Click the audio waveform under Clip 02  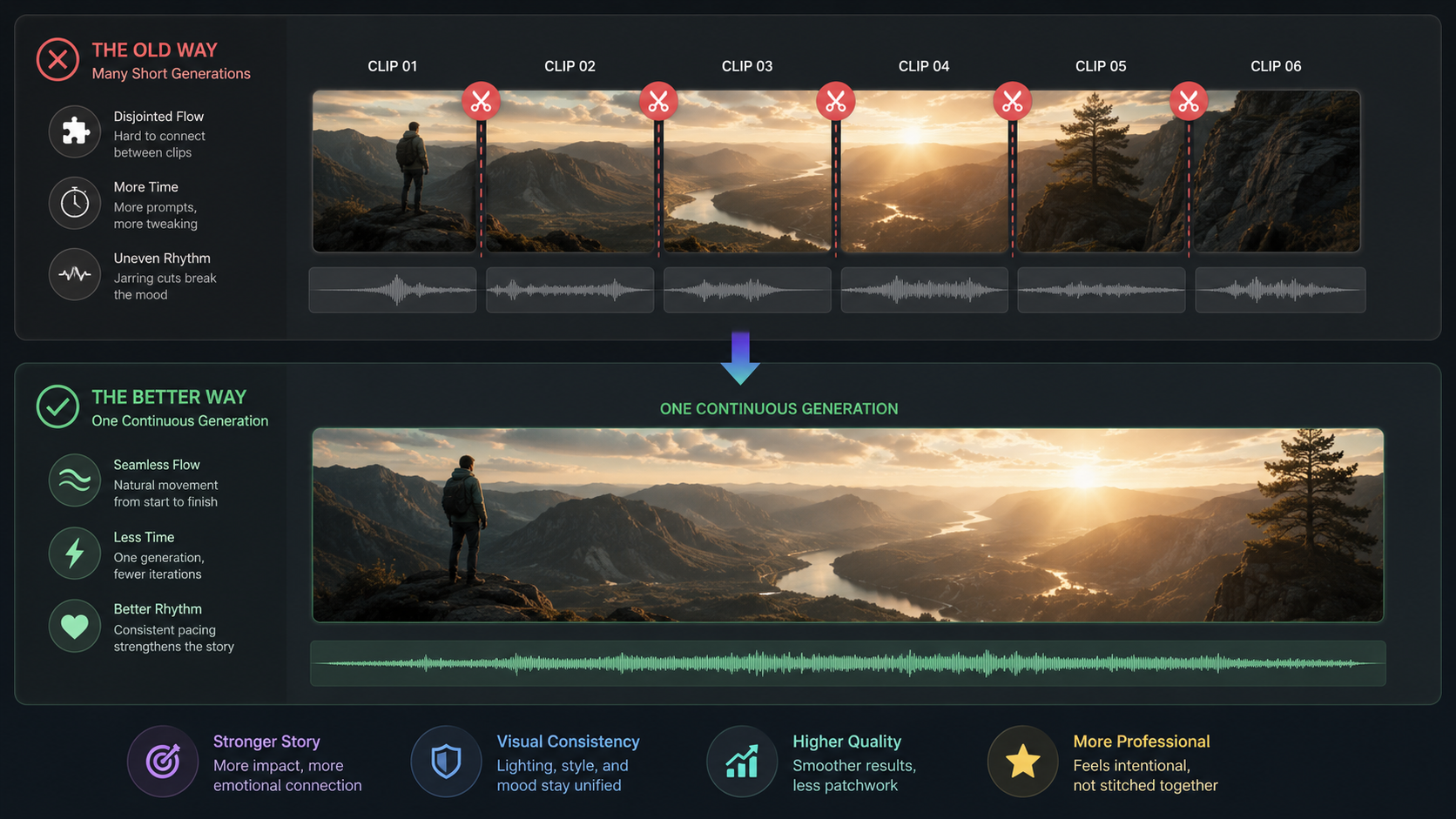point(570,290)
